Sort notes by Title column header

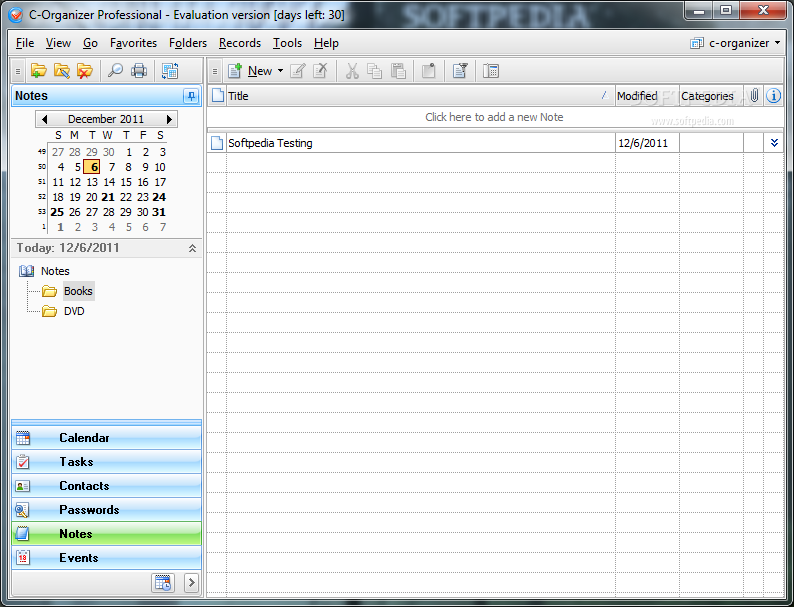pyautogui.click(x=420, y=96)
